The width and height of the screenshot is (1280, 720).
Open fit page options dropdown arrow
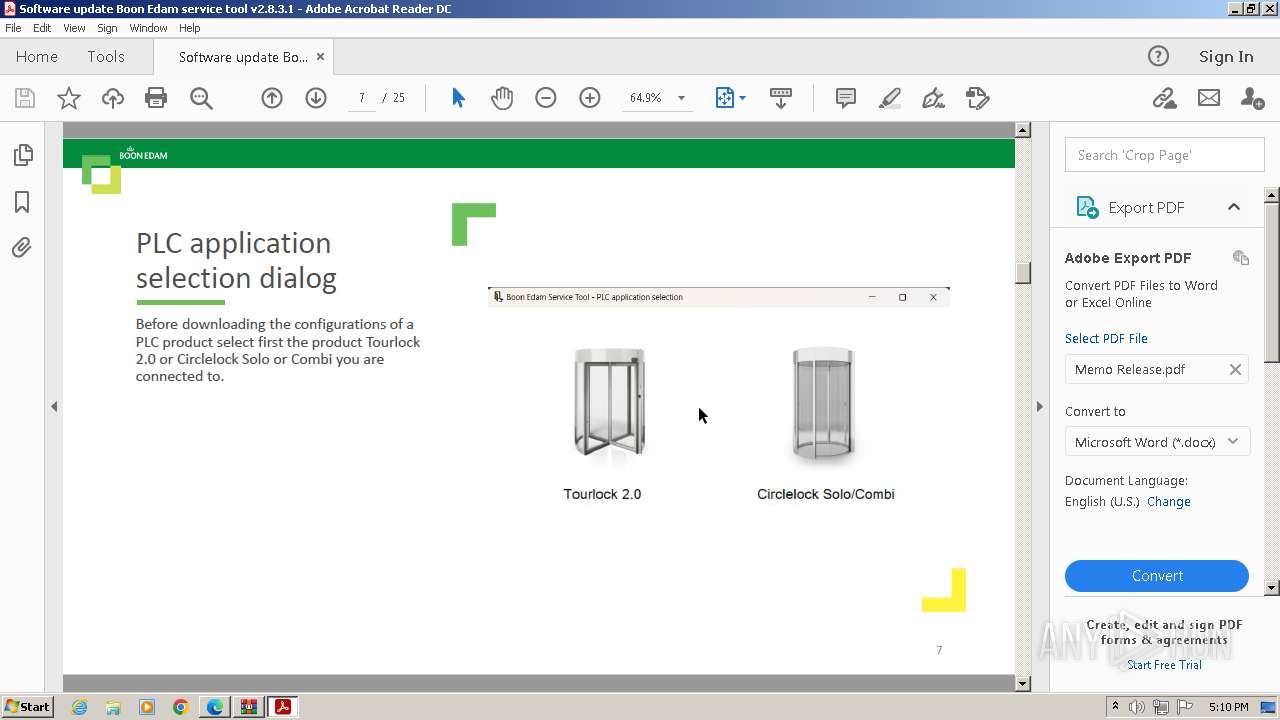pos(742,98)
